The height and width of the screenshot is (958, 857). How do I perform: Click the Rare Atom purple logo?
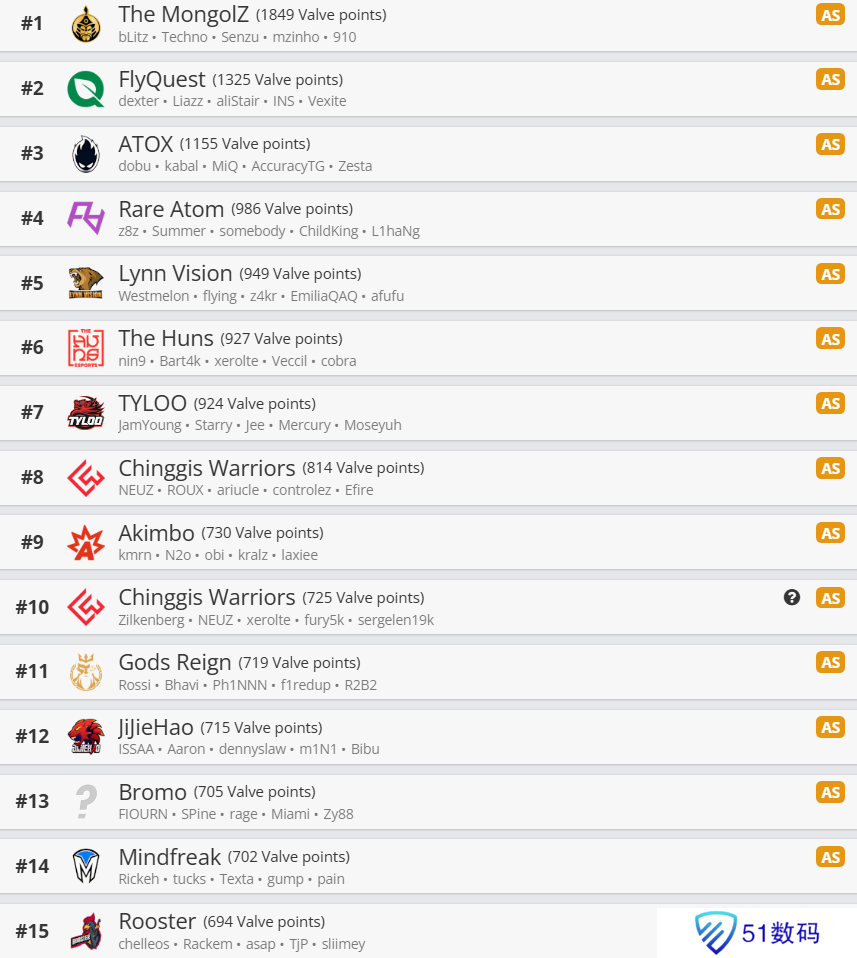coord(86,218)
